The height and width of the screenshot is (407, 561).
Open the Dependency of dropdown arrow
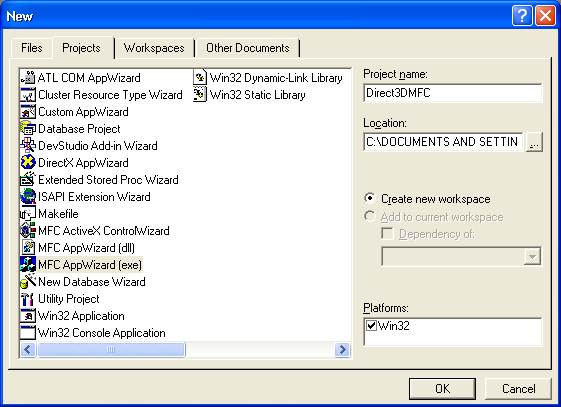pos(532,256)
